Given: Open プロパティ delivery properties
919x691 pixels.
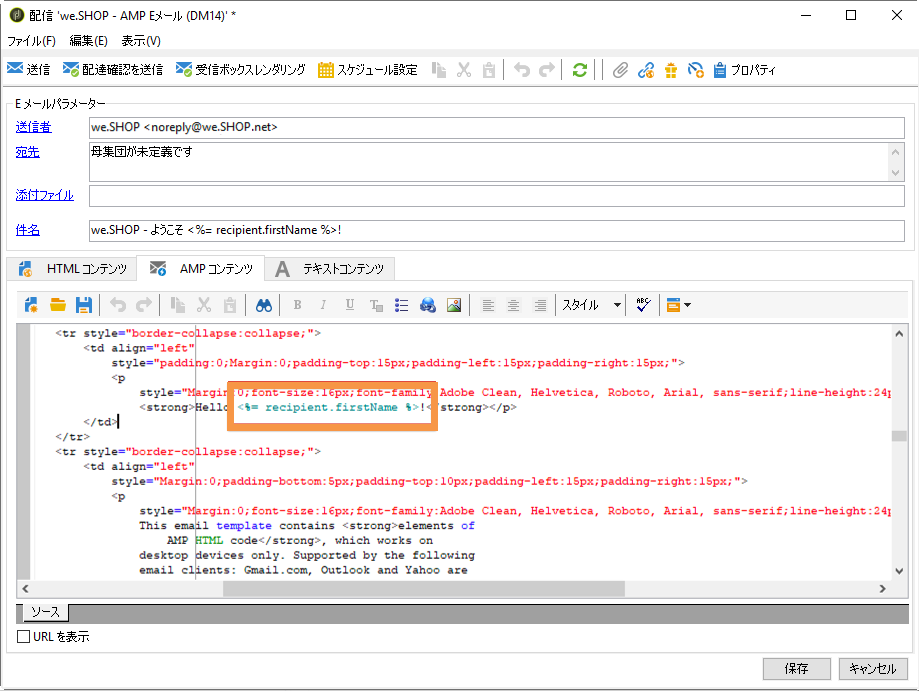Looking at the screenshot, I should [744, 70].
